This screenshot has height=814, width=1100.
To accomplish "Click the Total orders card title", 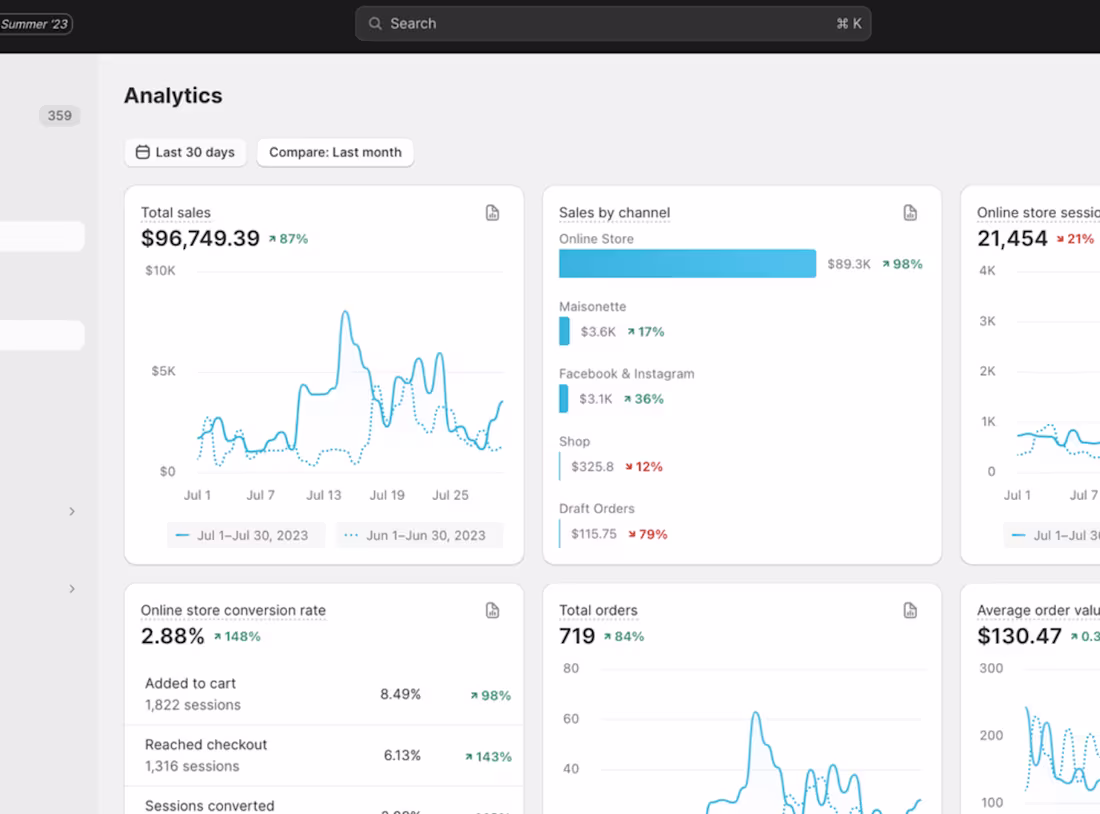I will coord(598,610).
